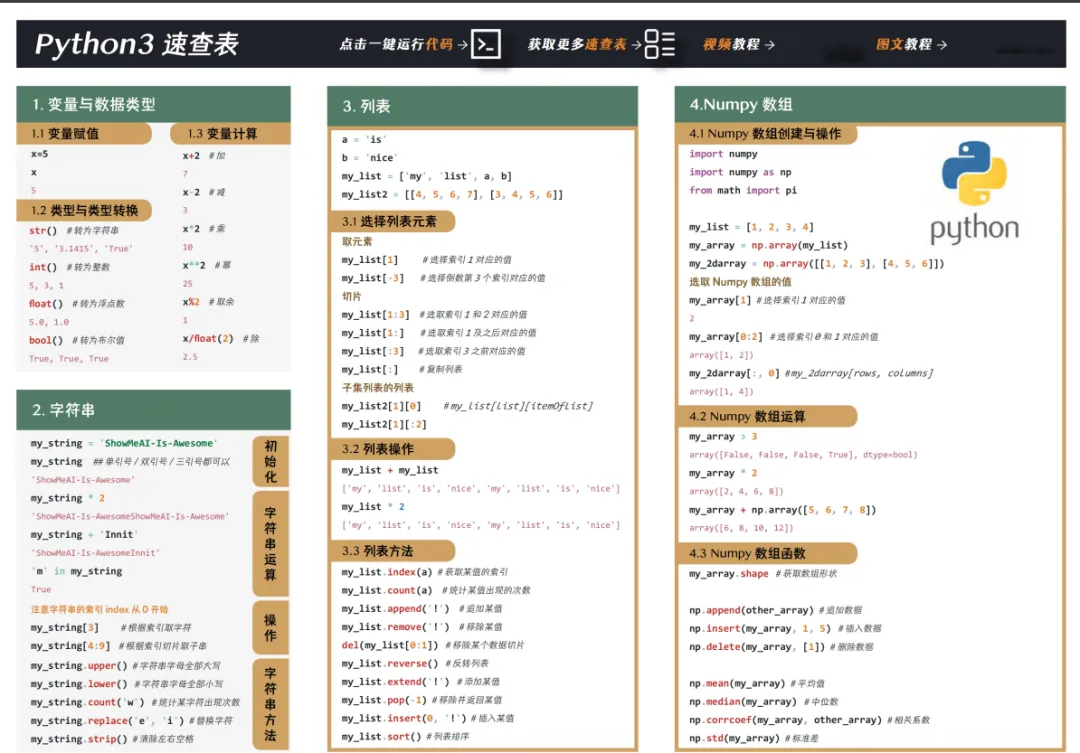Click the terminal run-code icon

486,44
